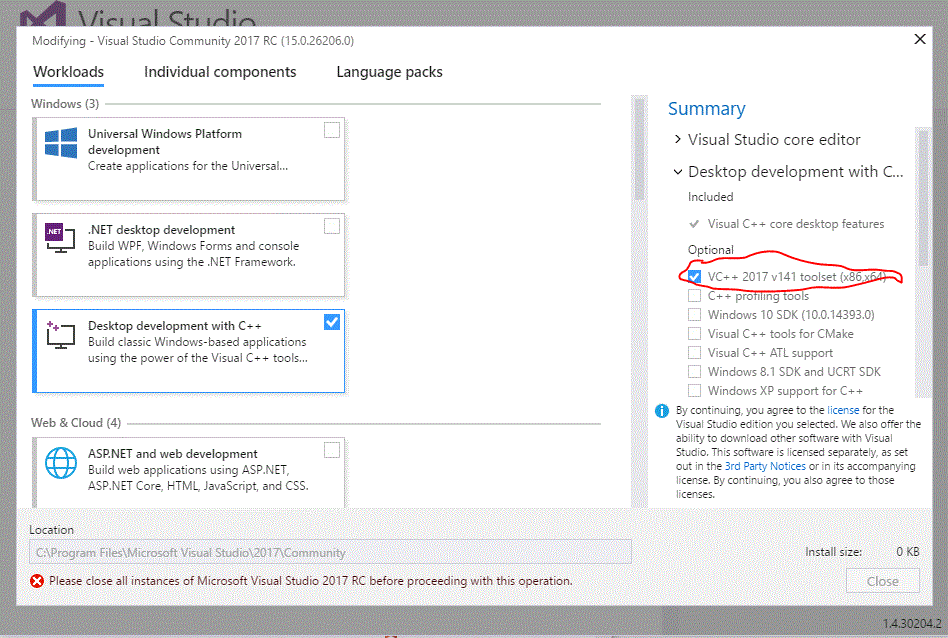Click the red error icon near the message
The width and height of the screenshot is (948, 638).
click(37, 581)
